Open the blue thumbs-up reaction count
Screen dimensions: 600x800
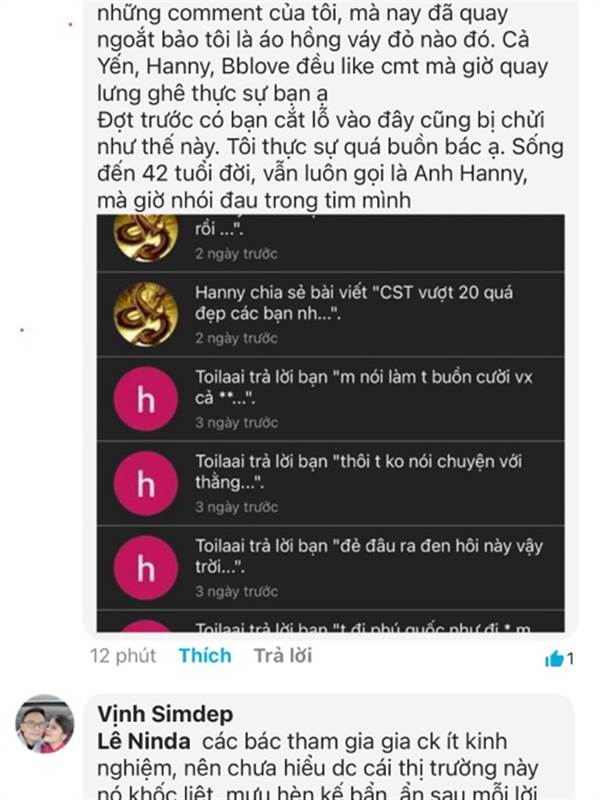tap(559, 659)
